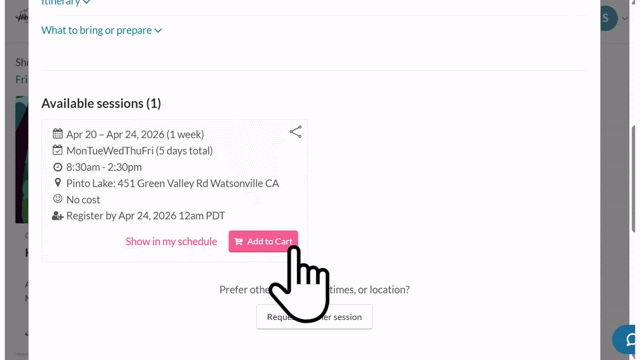Screen dimensions: 640x360
Task: Click the clock icon beside 8:30am time
Action: coord(58,167)
